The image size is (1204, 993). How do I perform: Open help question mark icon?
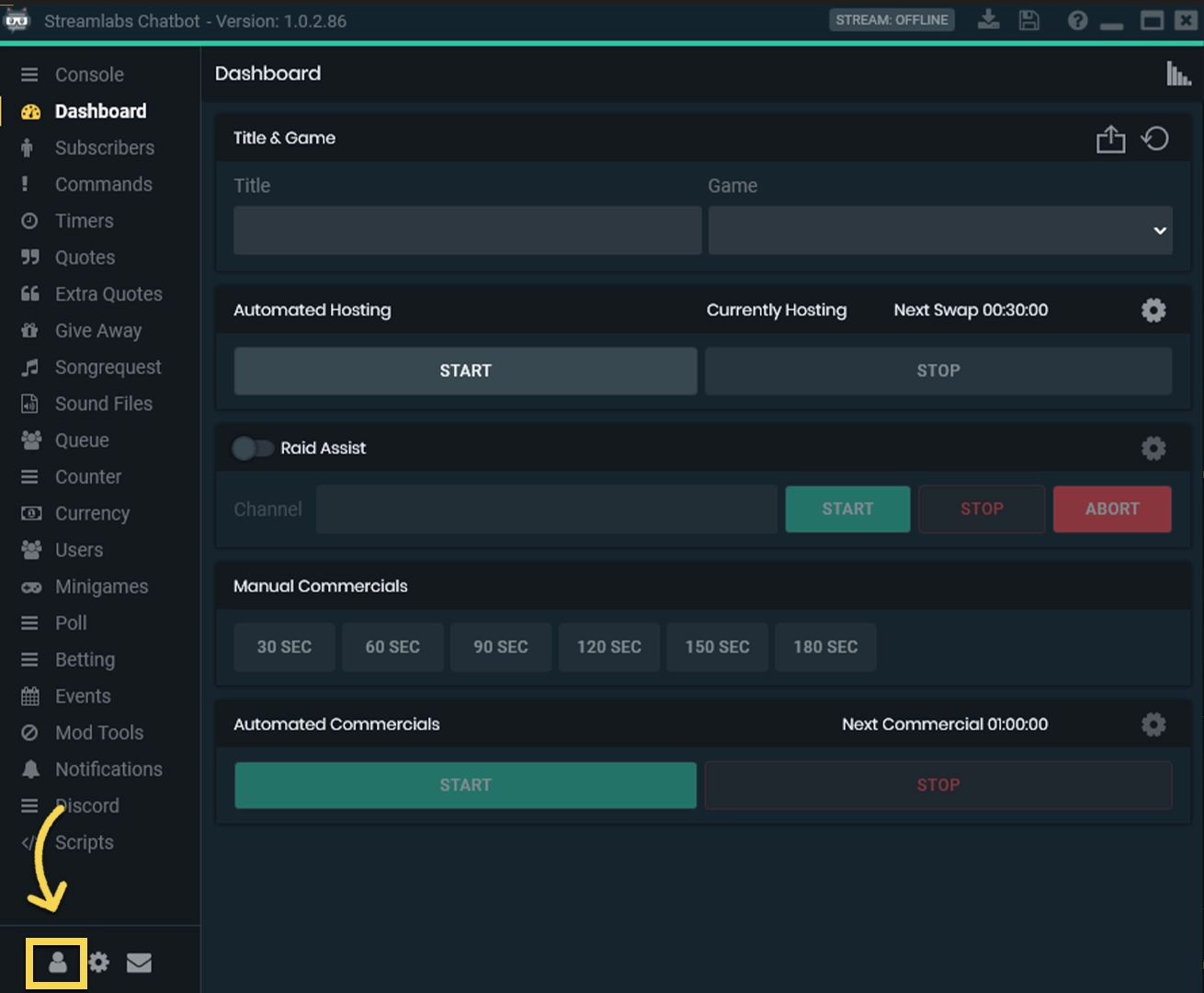point(1077,20)
